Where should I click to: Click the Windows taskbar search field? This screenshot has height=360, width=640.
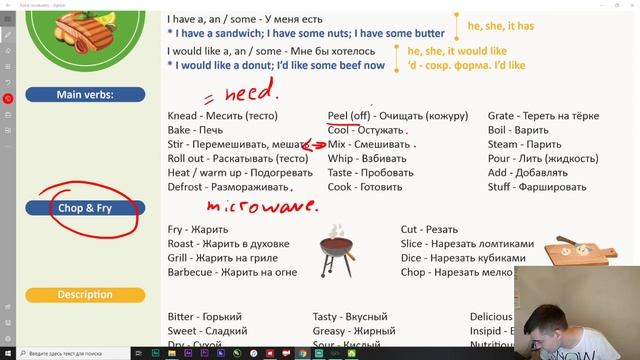(73, 353)
